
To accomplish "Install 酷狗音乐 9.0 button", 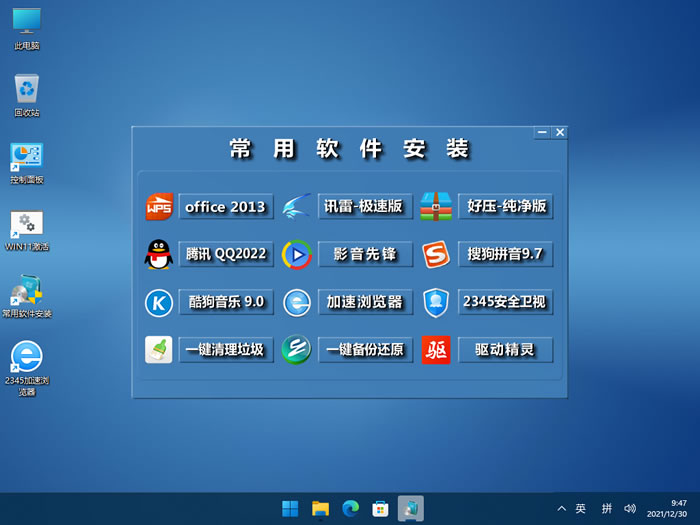I will coord(226,302).
